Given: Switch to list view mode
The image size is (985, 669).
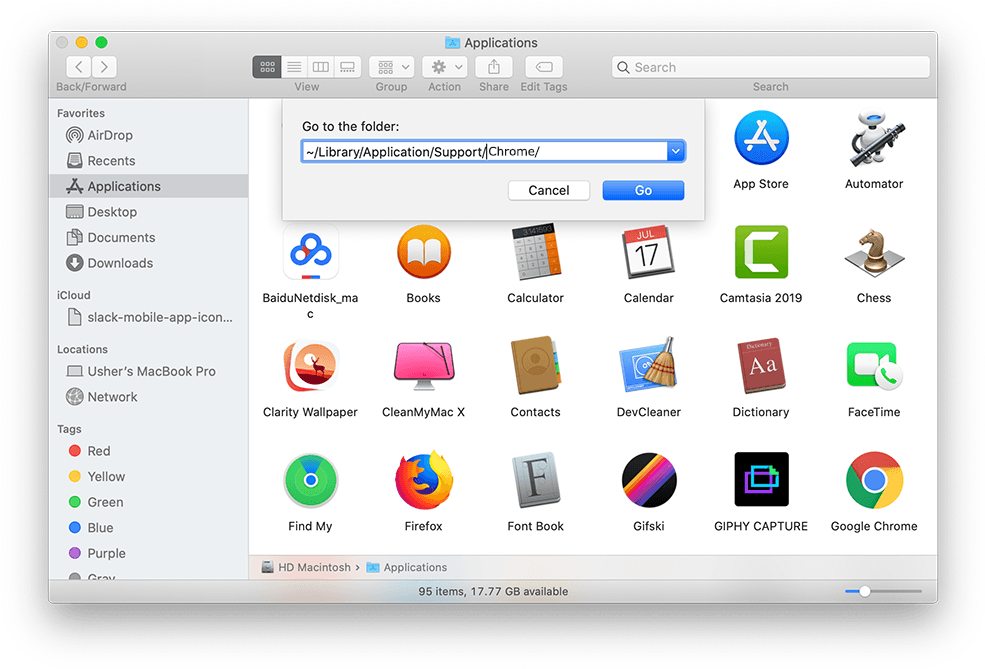Looking at the screenshot, I should click(x=294, y=67).
